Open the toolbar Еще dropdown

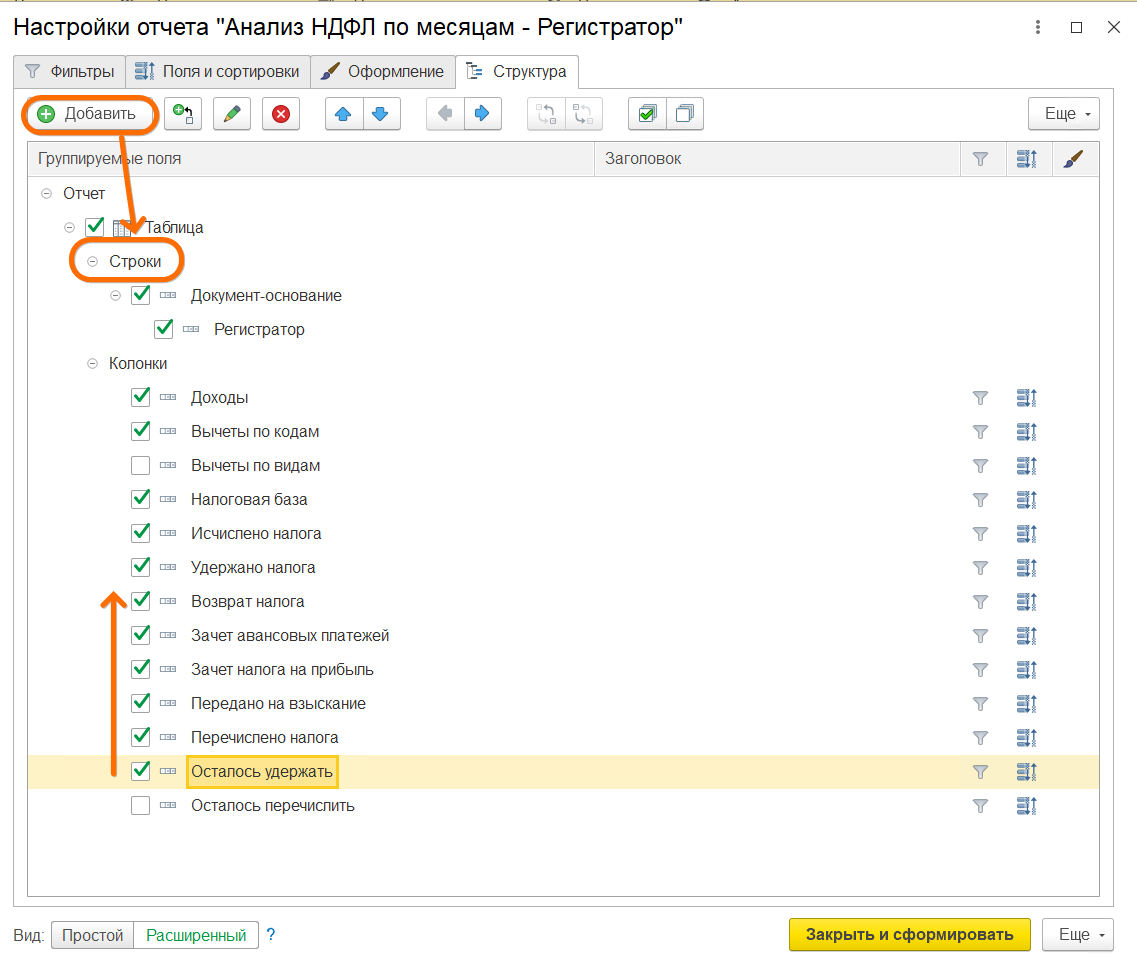point(1063,114)
